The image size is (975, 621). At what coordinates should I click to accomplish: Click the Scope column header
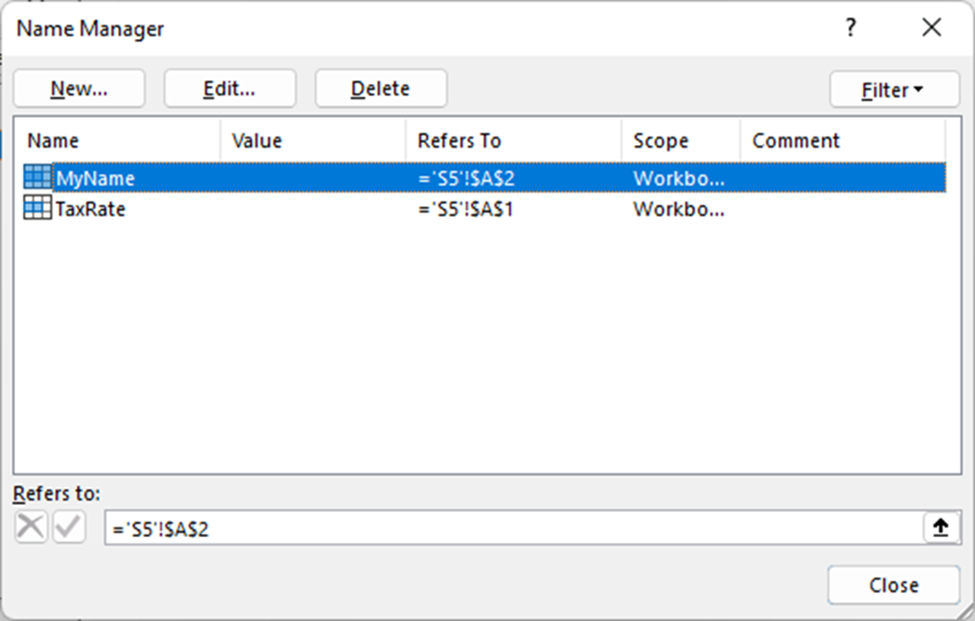pos(680,141)
